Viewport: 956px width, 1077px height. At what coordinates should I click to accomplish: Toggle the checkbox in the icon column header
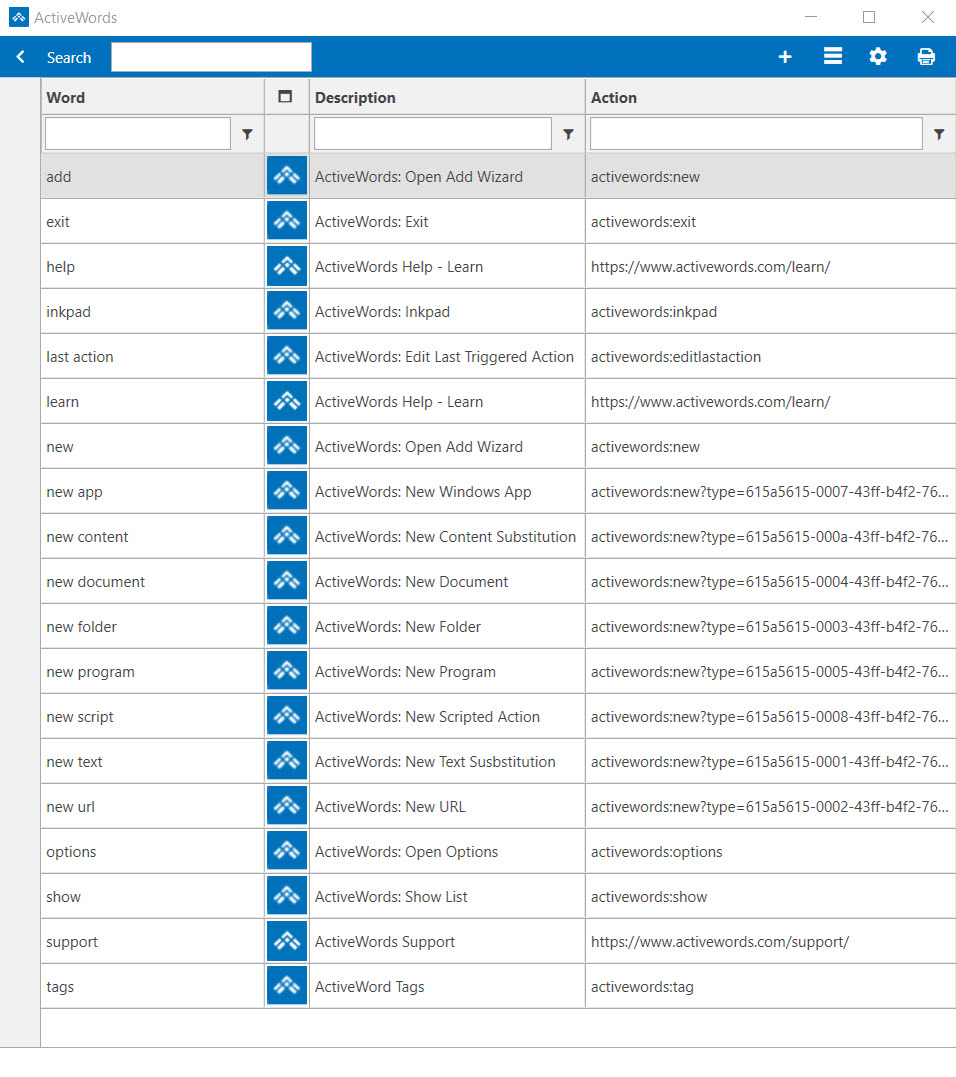point(285,96)
